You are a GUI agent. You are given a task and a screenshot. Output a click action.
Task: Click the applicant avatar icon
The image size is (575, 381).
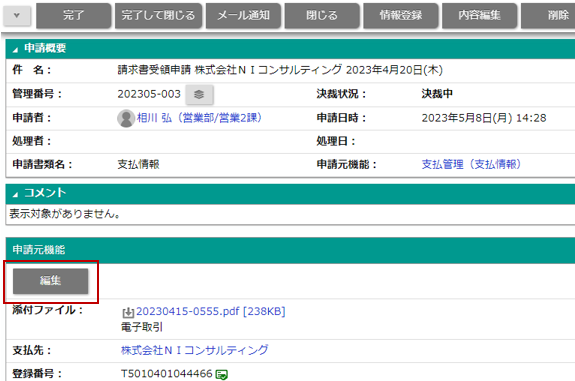[x=126, y=118]
